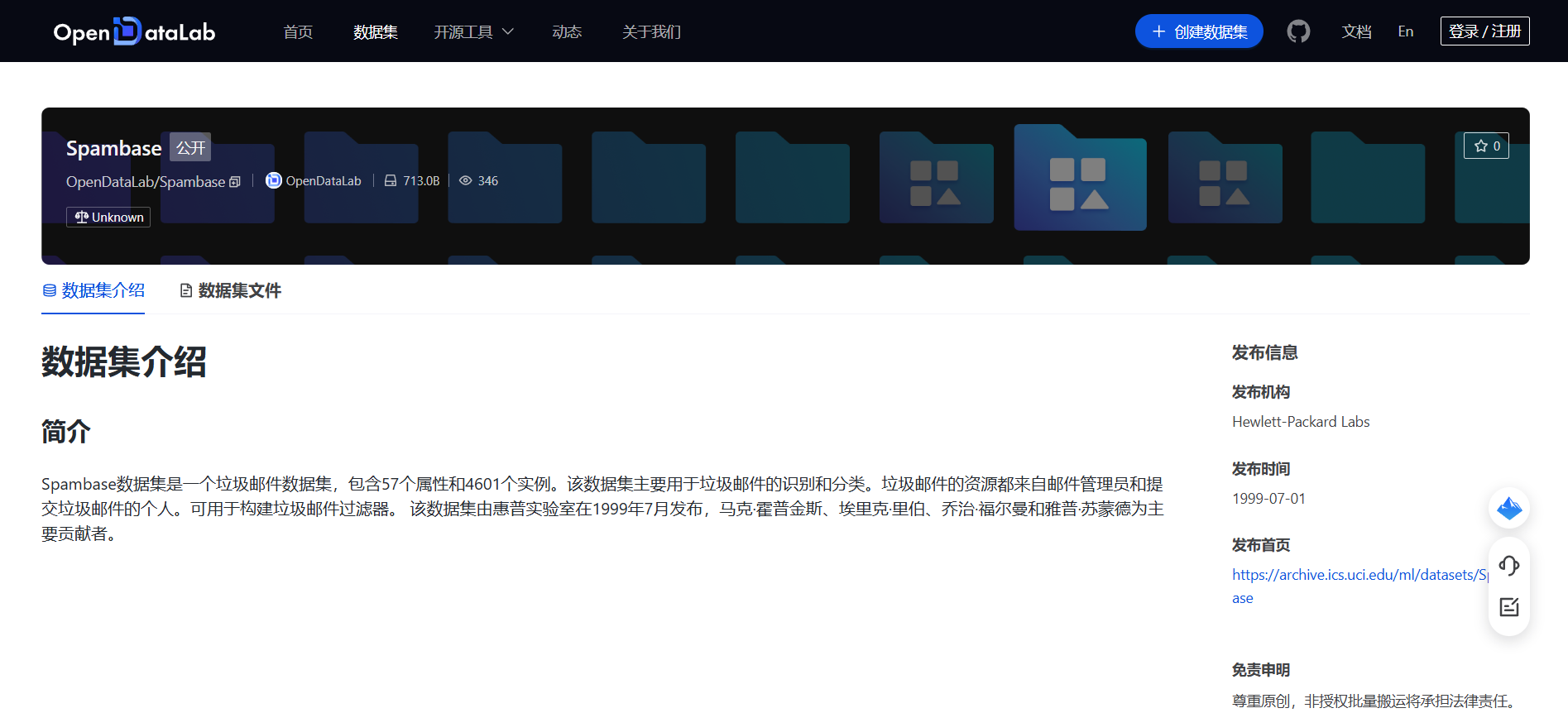1568x713 pixels.
Task: Open the 动态 navigation item
Action: (567, 31)
